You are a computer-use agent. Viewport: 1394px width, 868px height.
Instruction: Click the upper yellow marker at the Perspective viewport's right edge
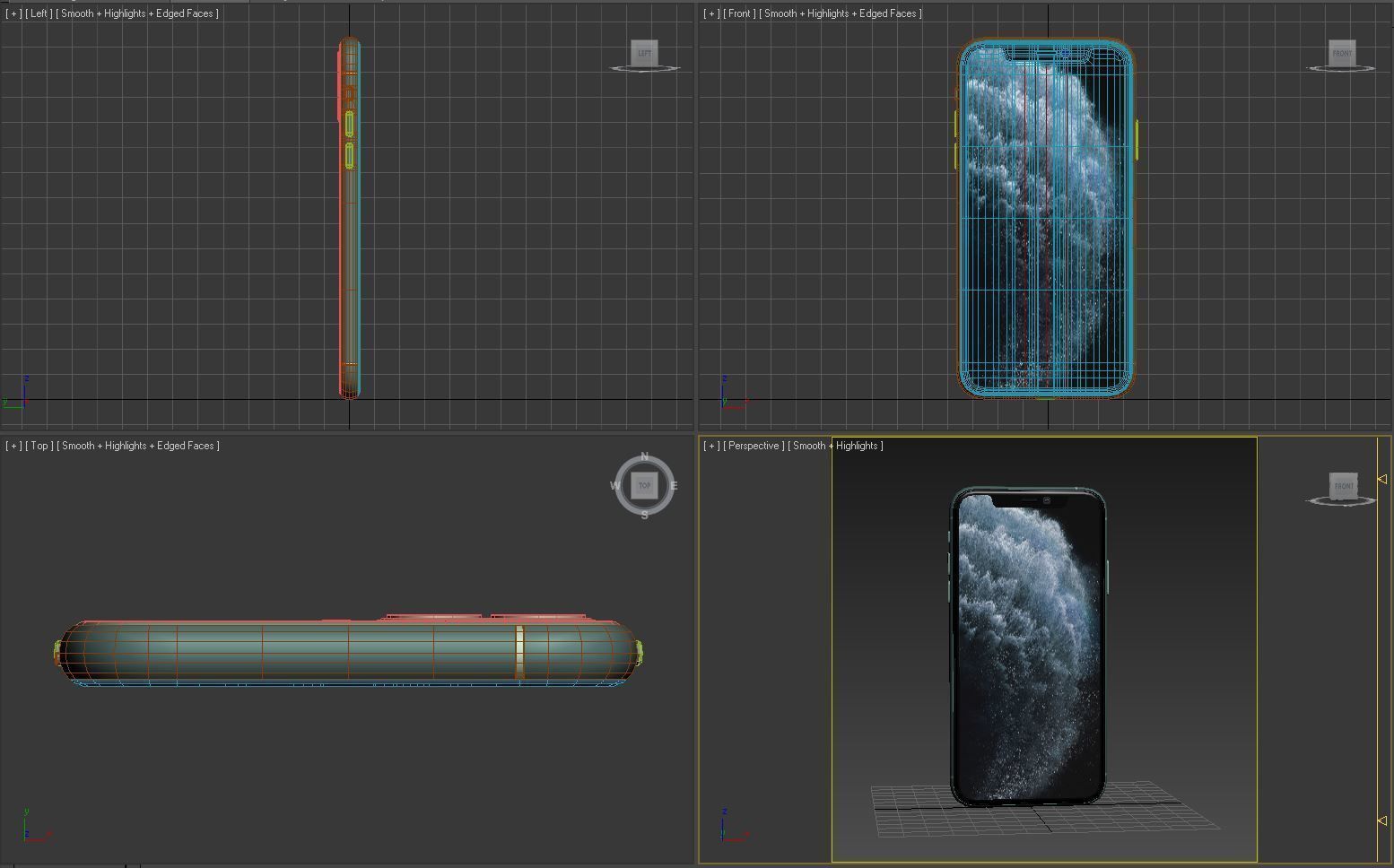pyautogui.click(x=1382, y=480)
